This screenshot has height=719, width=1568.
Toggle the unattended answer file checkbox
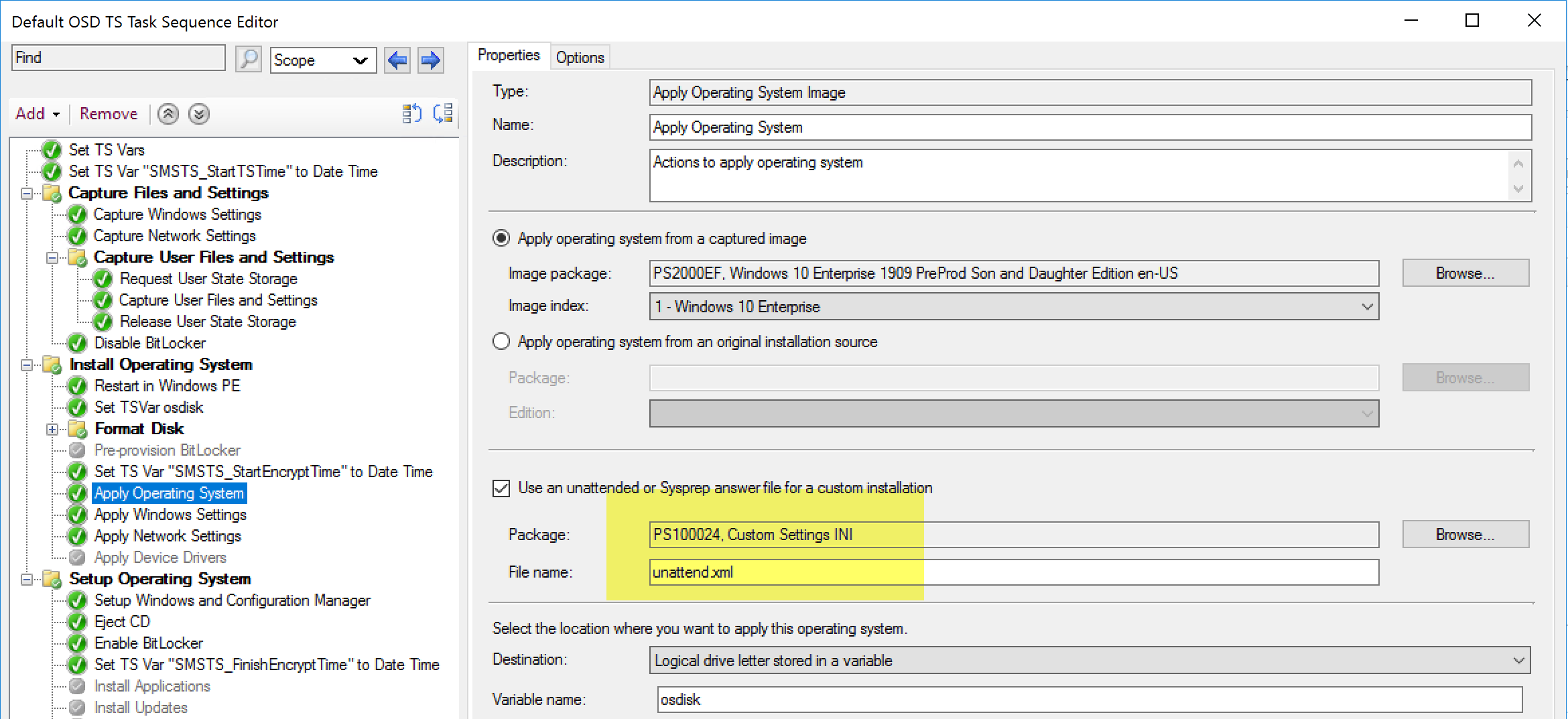tap(501, 488)
